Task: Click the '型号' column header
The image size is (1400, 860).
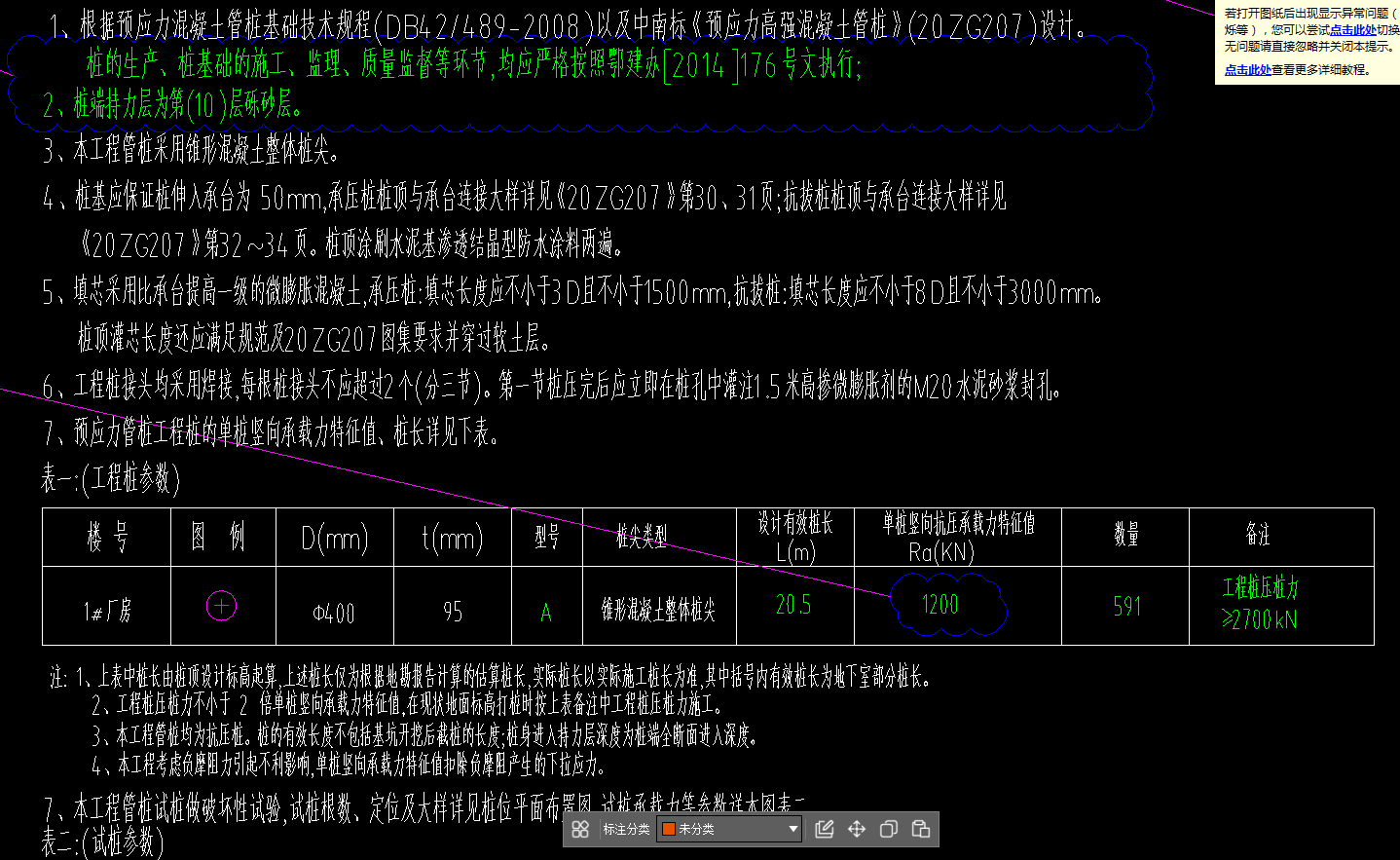Action: pos(547,537)
